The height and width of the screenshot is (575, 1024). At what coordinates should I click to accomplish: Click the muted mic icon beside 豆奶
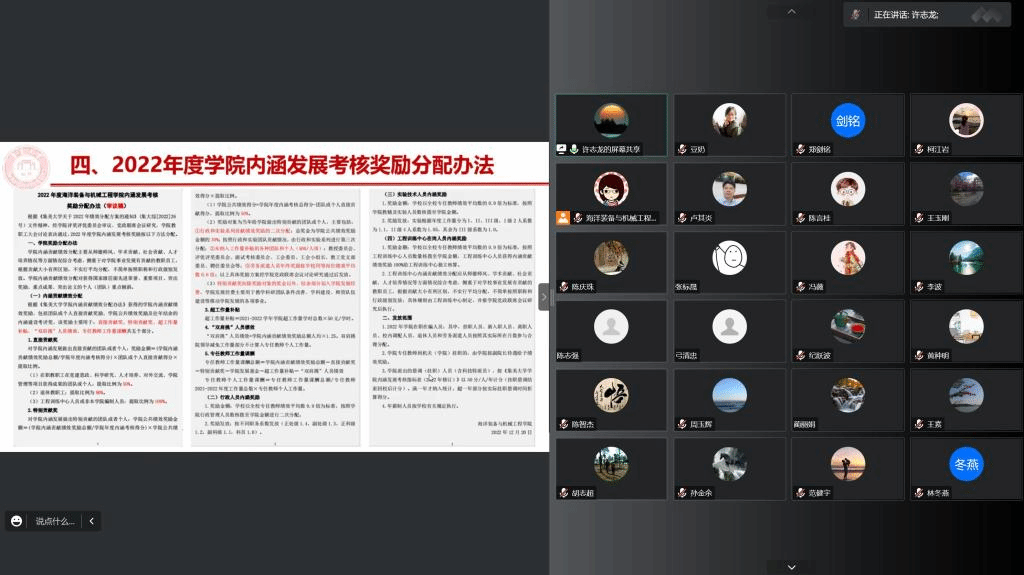point(682,149)
